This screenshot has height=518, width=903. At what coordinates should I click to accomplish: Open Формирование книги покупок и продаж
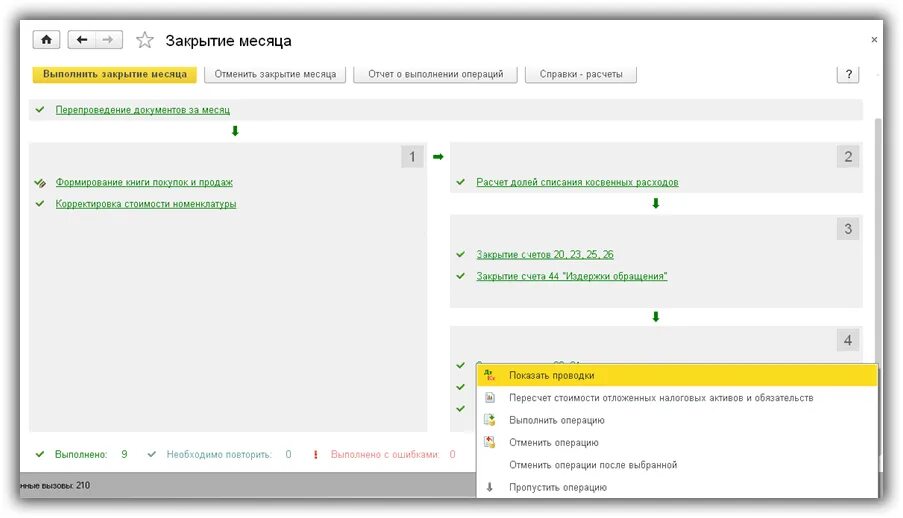[144, 182]
